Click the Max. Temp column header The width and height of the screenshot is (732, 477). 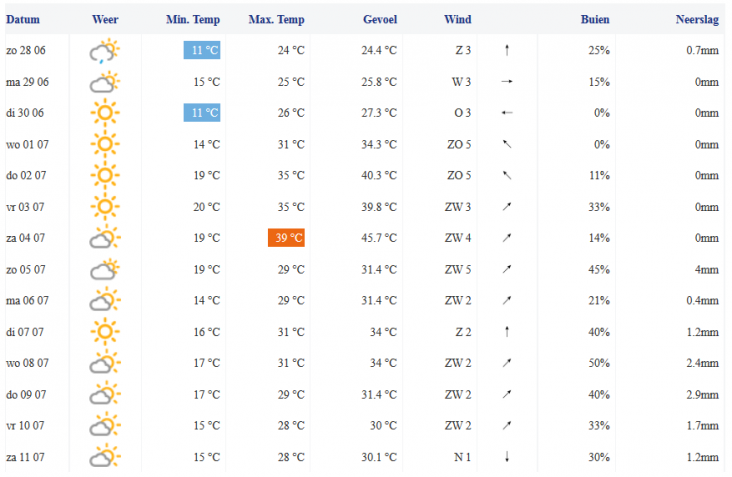pos(276,20)
